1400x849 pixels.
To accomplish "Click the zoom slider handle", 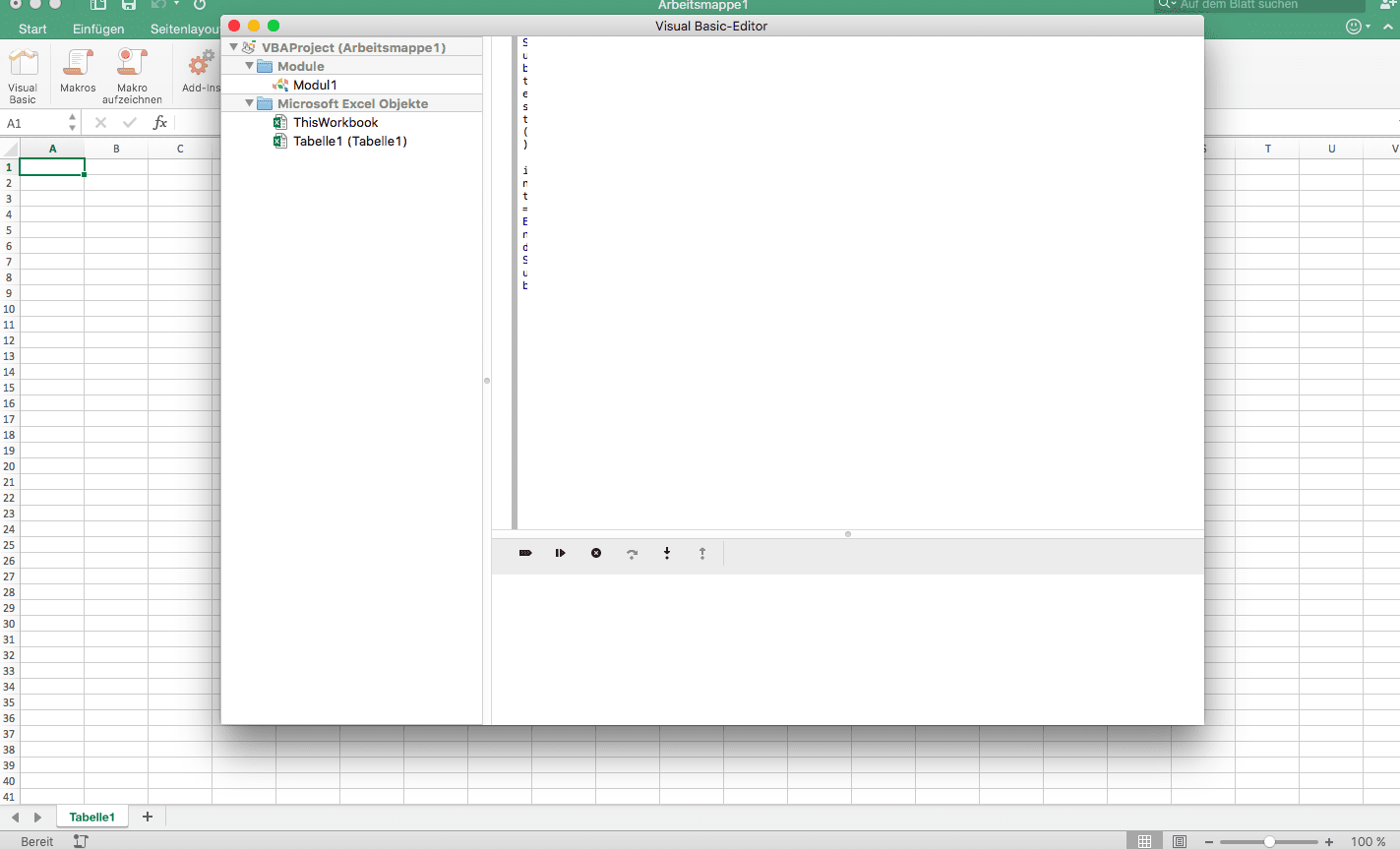I will [x=1269, y=842].
